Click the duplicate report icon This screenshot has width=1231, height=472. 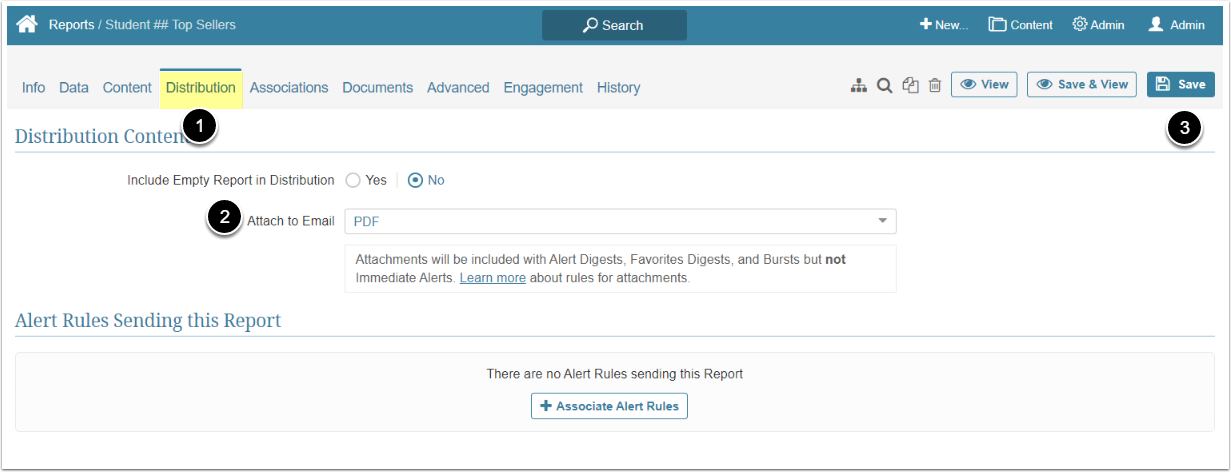[910, 86]
